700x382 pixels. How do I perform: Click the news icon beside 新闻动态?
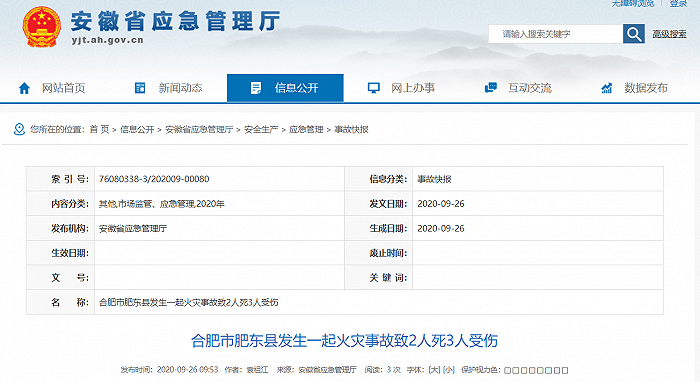pos(140,88)
